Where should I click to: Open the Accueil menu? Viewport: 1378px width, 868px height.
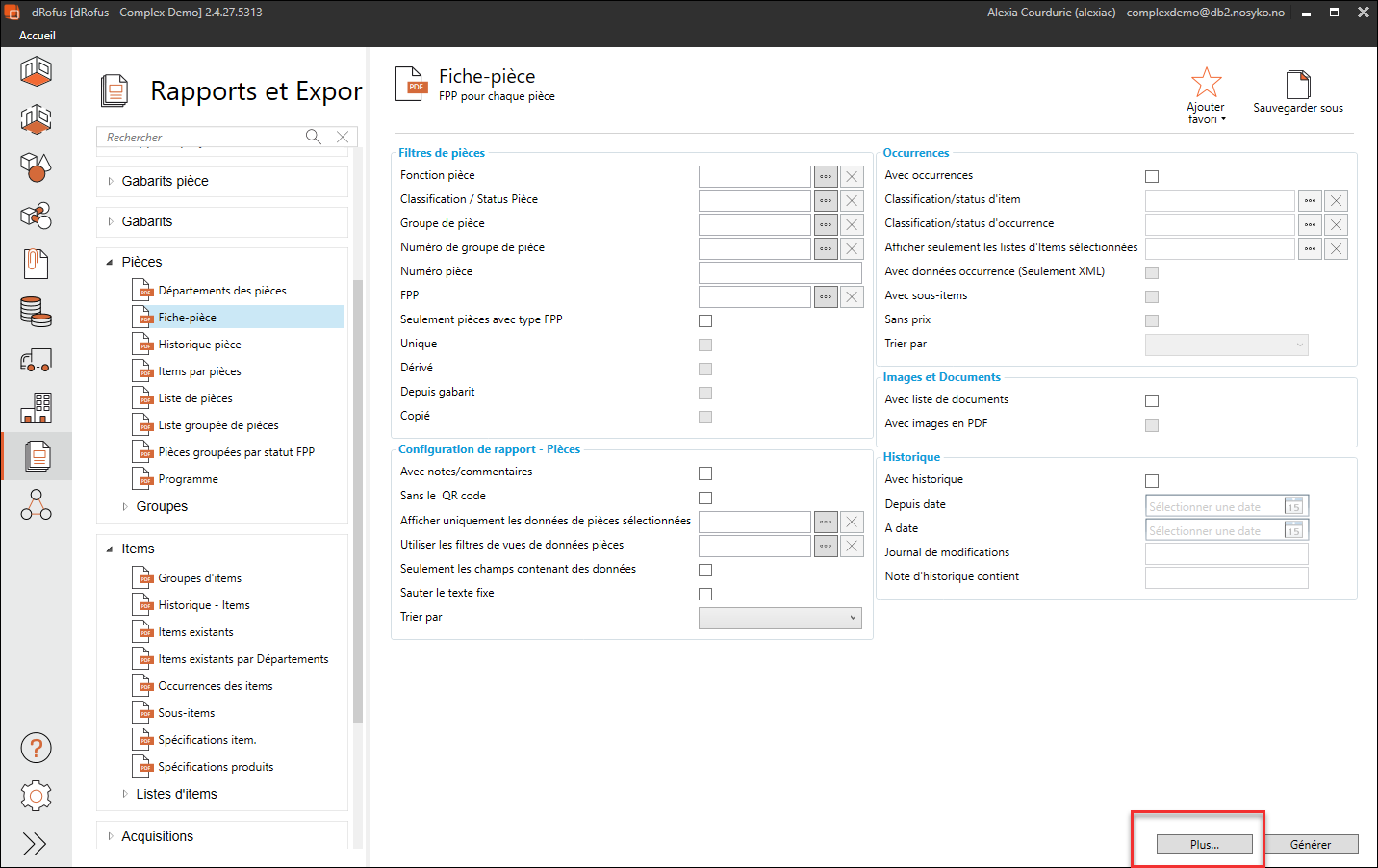38,36
